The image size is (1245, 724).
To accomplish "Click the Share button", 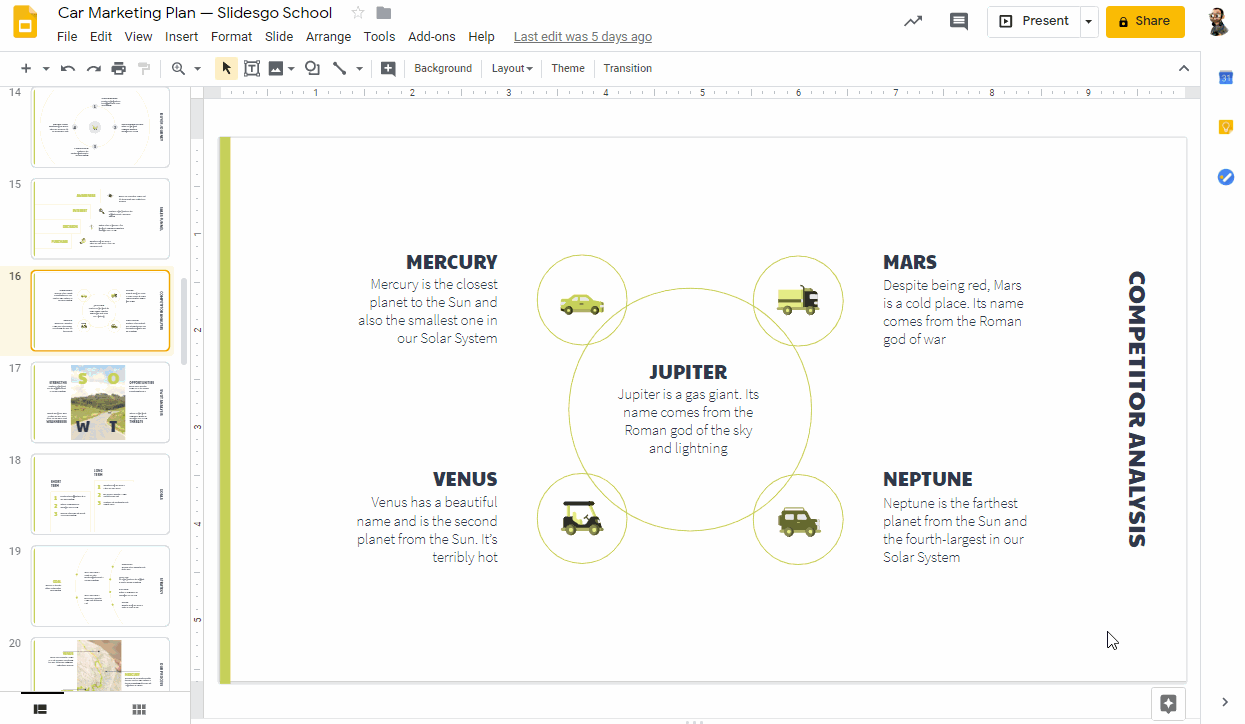I will point(1144,21).
